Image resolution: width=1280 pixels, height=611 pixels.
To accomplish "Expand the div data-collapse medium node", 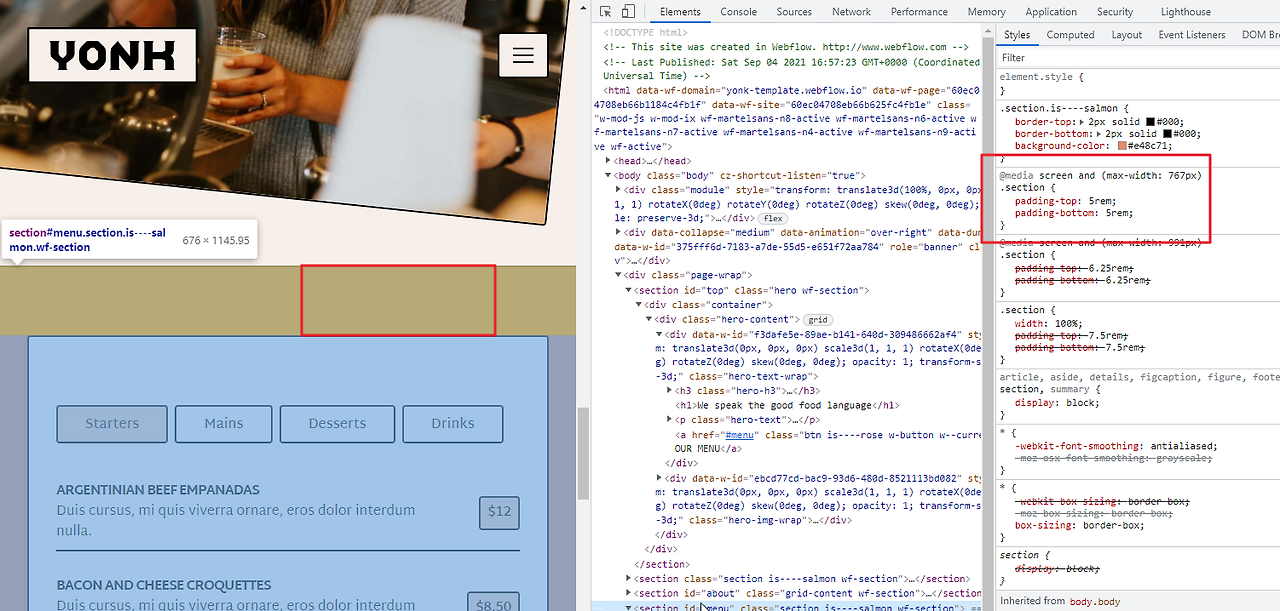I will coord(618,232).
